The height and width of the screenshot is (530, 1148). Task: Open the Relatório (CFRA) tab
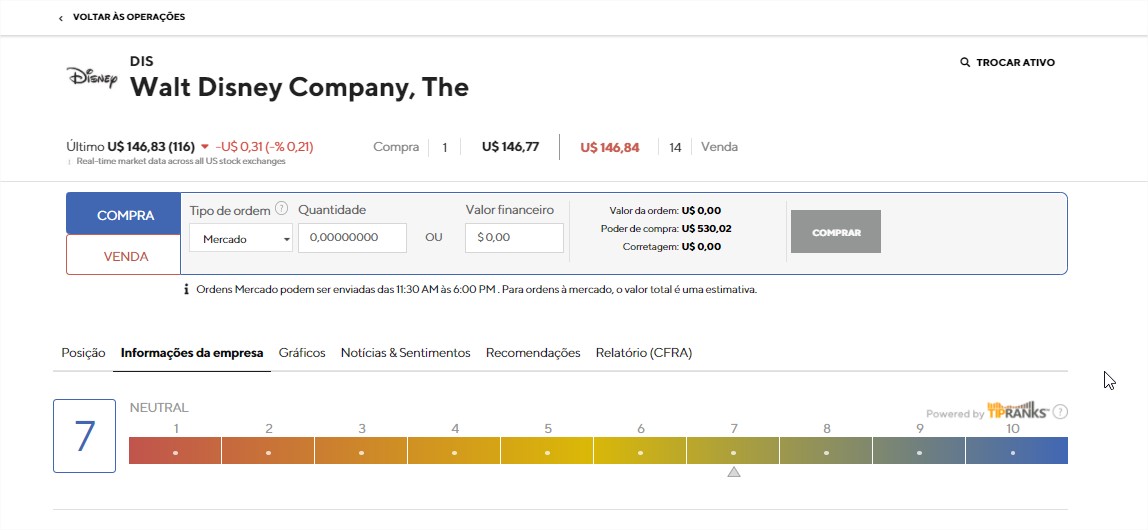click(644, 353)
